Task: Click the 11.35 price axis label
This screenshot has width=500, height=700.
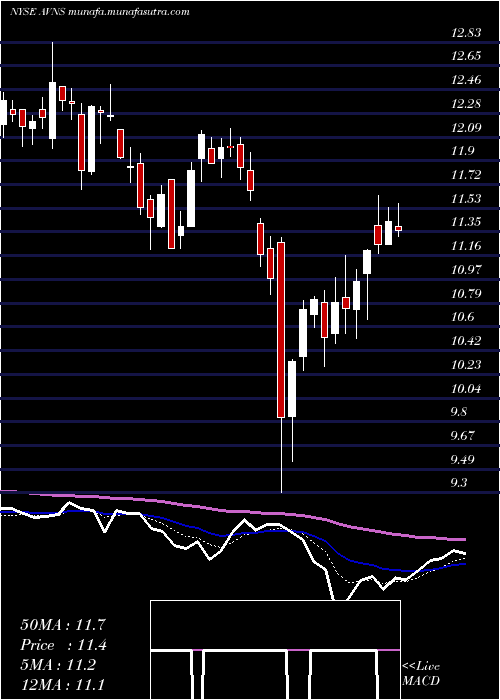Action: click(x=466, y=222)
